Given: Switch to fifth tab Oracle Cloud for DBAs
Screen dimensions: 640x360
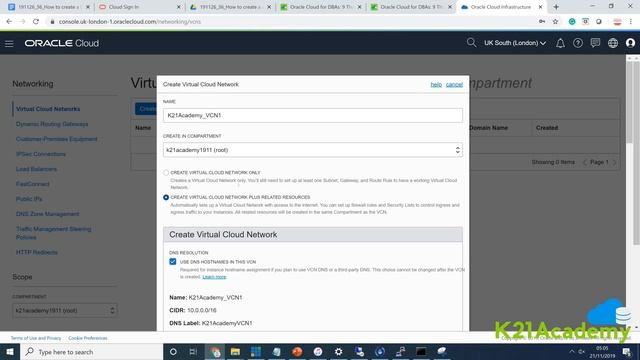Looking at the screenshot, I should [x=411, y=7].
